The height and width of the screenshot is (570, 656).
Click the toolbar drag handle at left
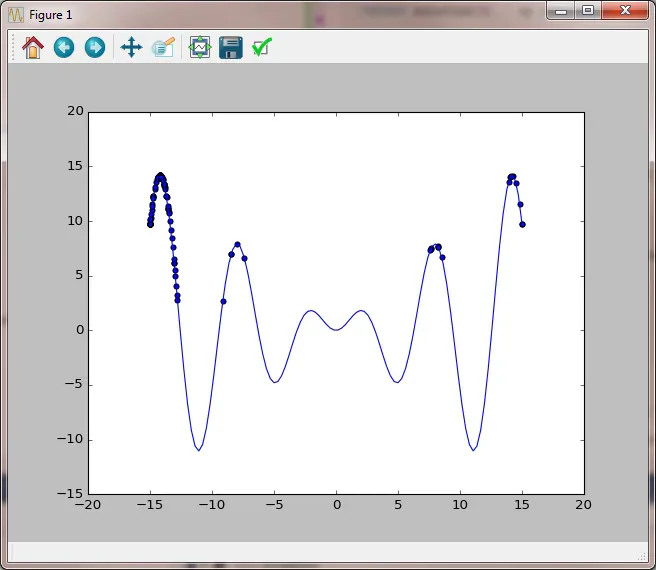(x=13, y=47)
